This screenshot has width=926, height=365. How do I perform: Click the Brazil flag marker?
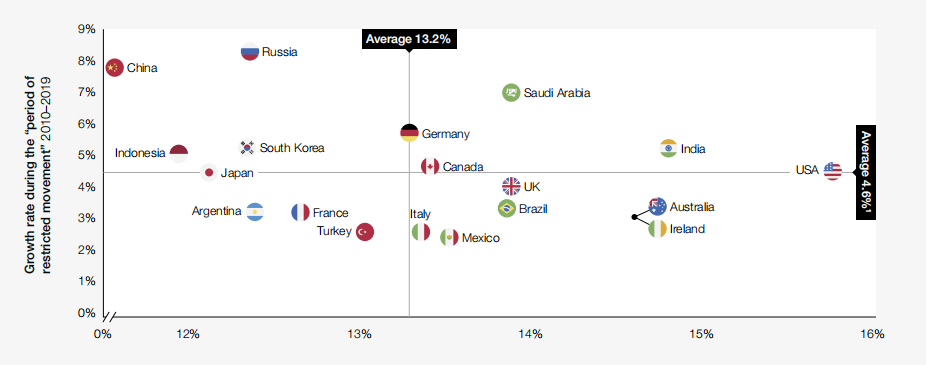tap(507, 208)
